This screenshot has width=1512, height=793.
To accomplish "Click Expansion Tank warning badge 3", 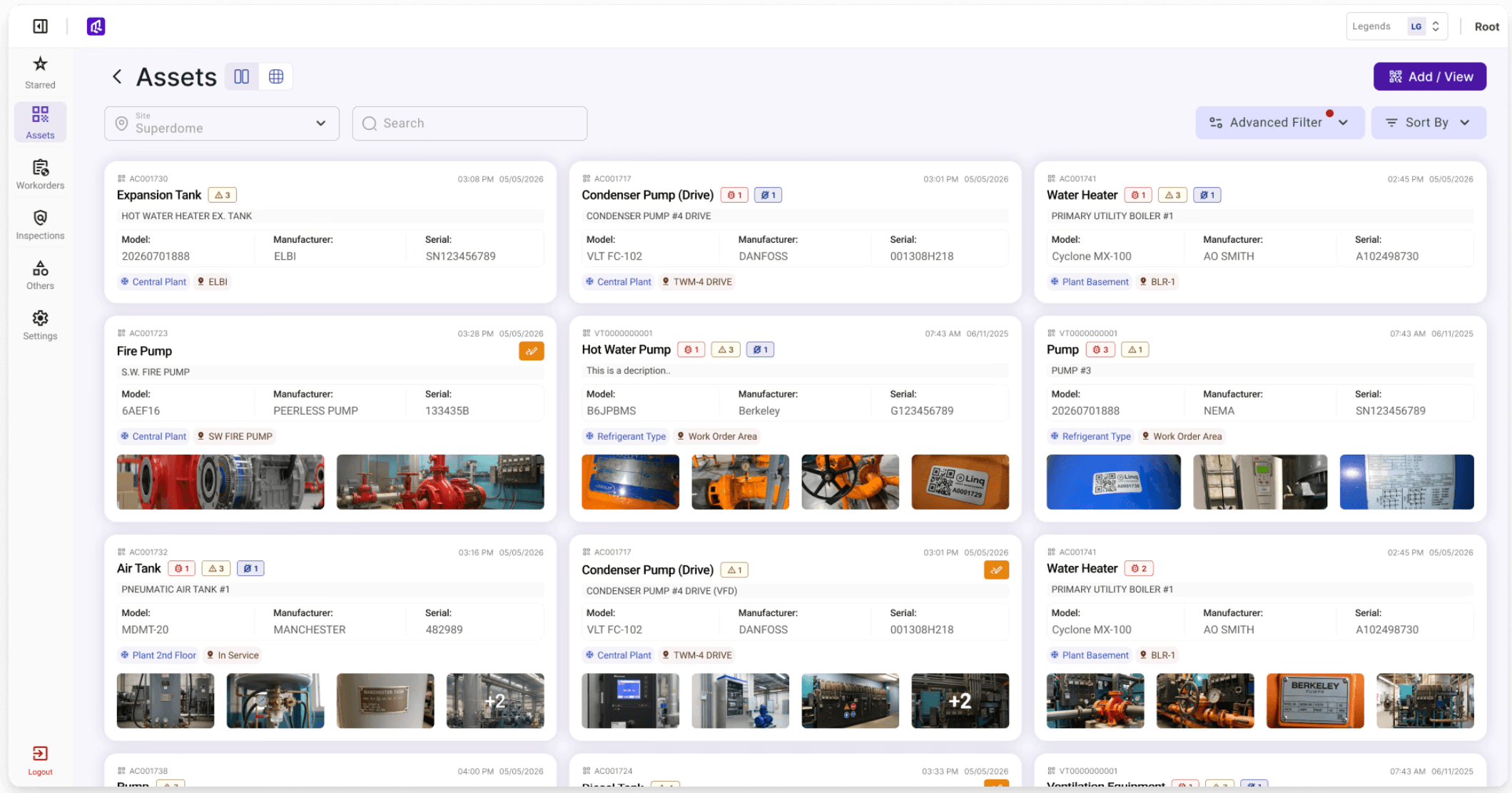I will tap(223, 195).
